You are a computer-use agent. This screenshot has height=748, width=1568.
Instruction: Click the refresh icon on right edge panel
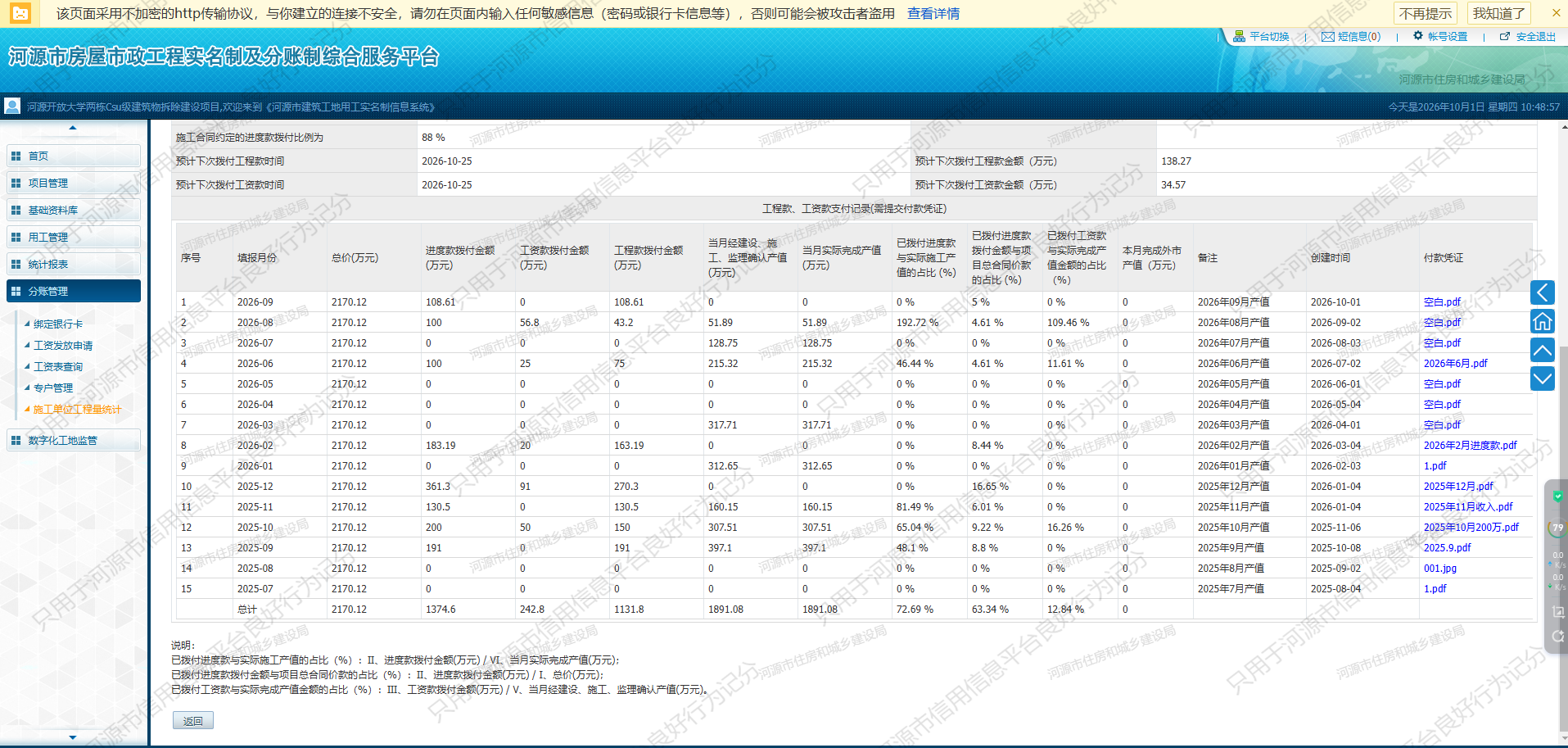point(1557,637)
